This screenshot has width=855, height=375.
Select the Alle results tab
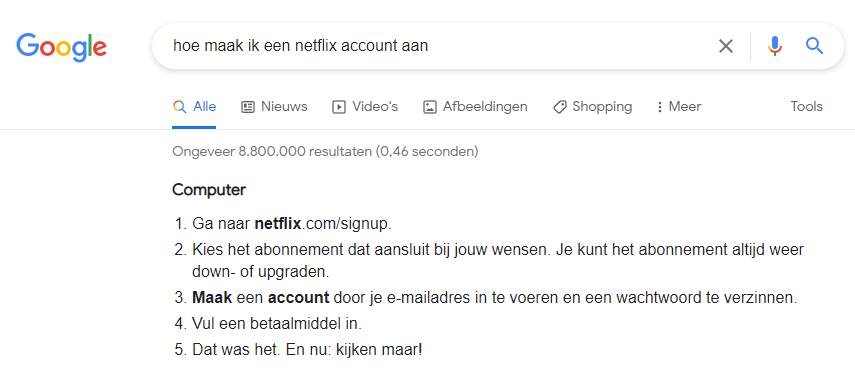coord(194,107)
